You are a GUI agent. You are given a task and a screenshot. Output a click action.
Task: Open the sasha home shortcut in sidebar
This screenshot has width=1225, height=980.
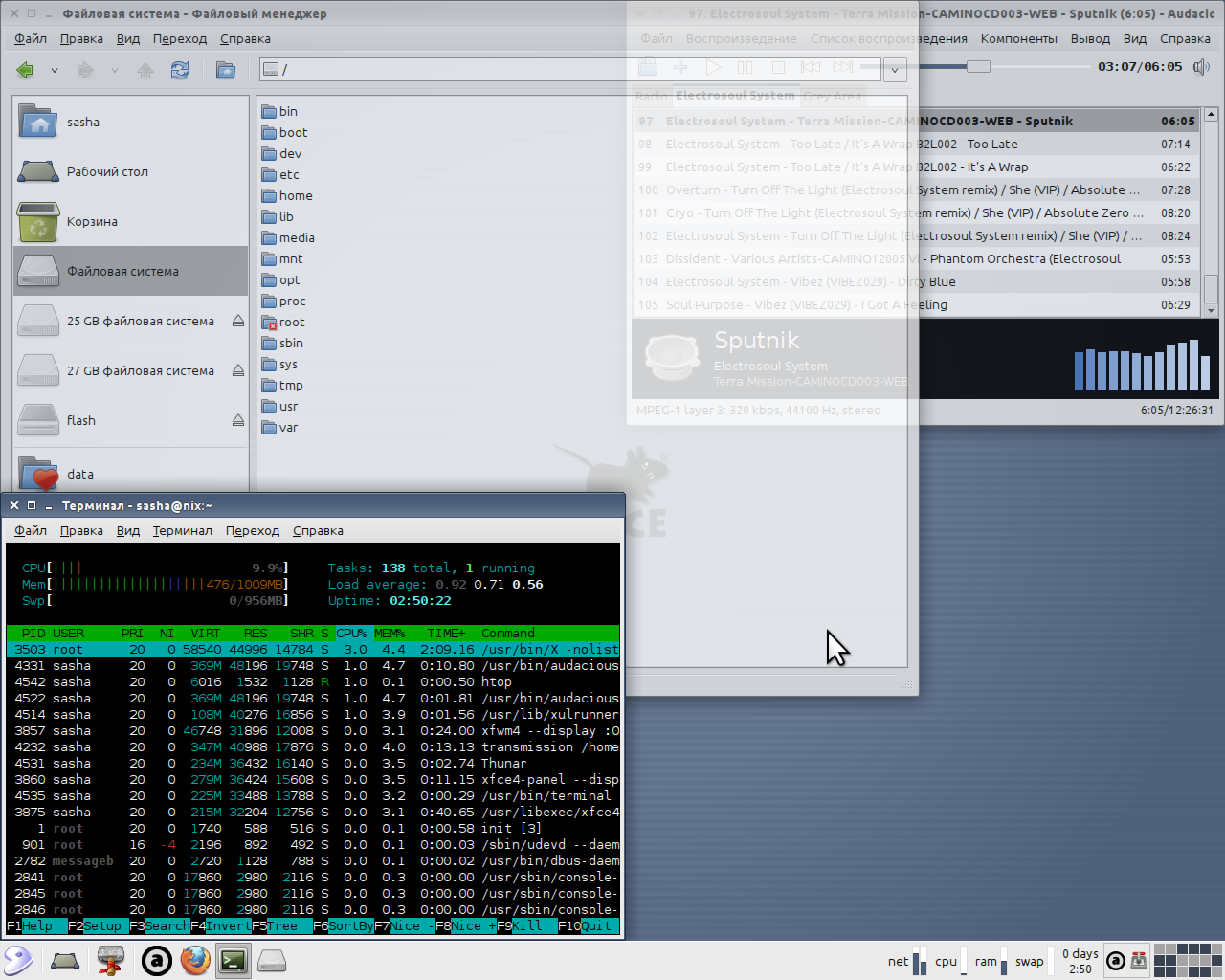click(x=131, y=122)
